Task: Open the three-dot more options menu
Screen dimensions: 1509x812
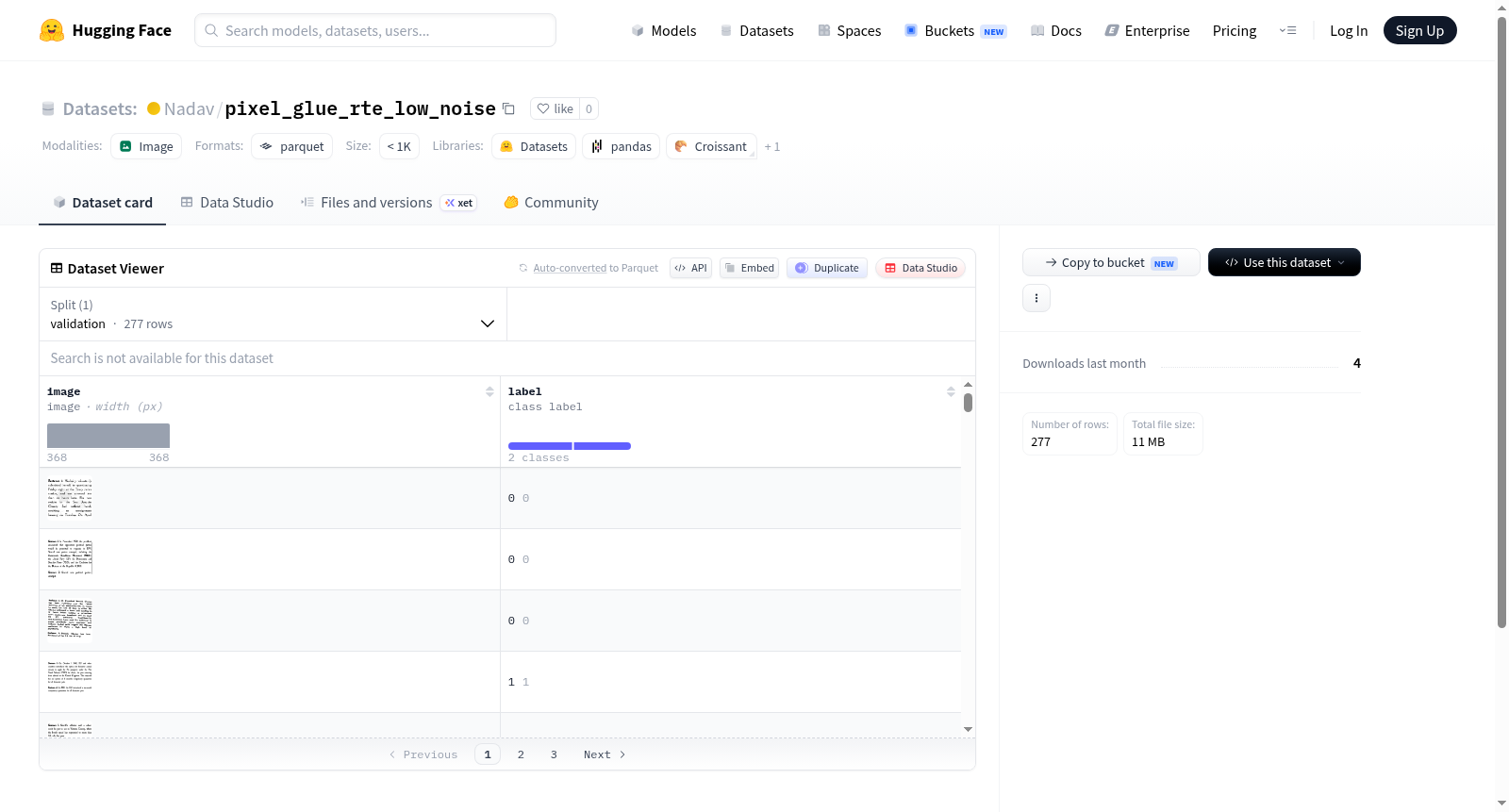Action: 1036,298
